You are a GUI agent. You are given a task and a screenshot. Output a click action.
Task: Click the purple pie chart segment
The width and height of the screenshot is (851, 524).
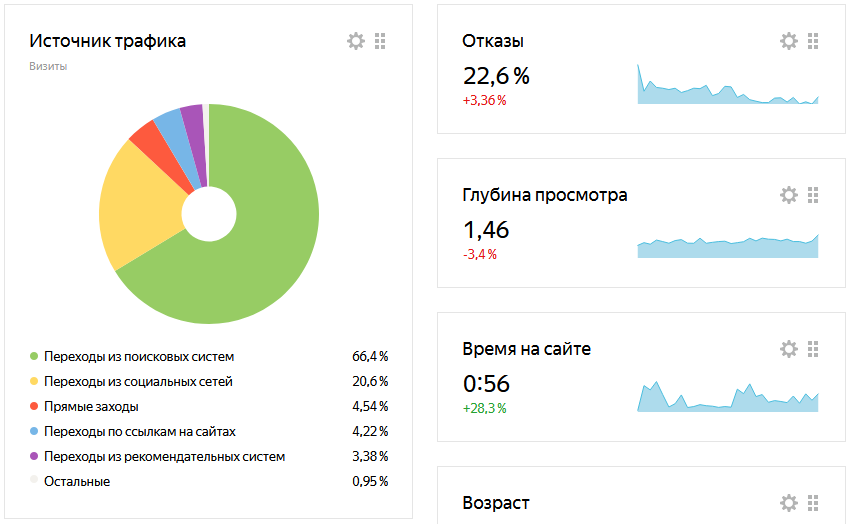tap(196, 144)
